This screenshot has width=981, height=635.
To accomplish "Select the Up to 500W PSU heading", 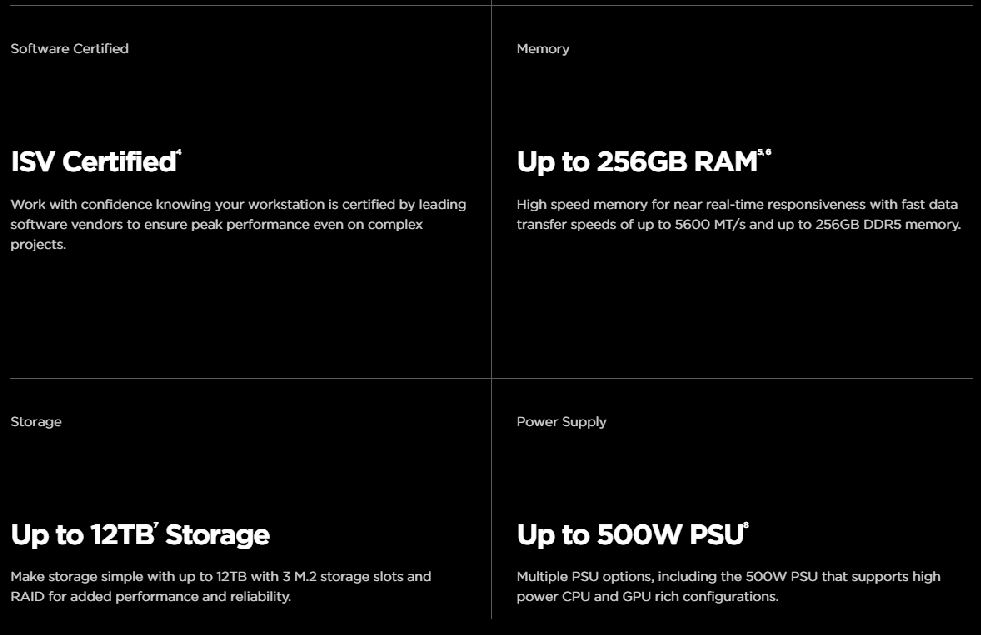I will [x=629, y=535].
